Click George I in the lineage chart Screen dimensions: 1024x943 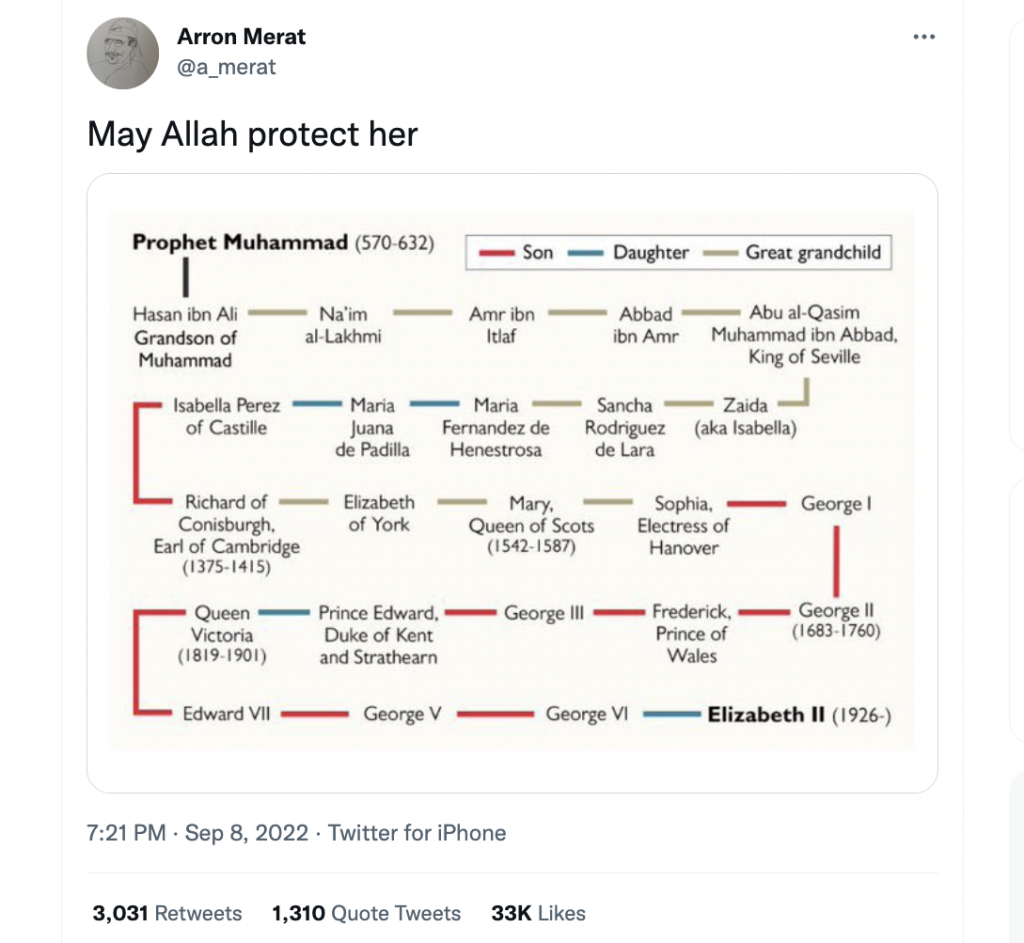coord(836,504)
